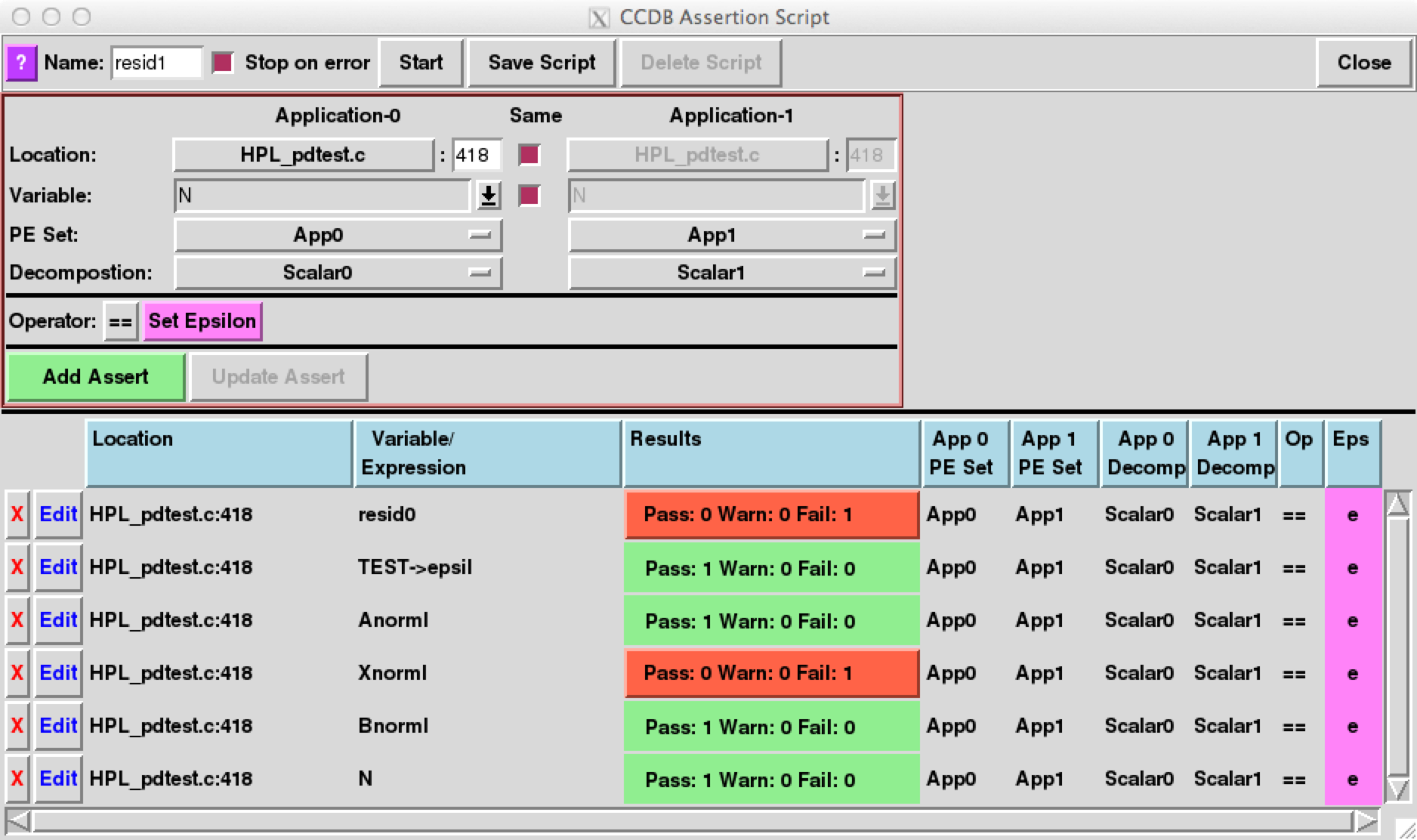Click the resid1 name input field
Screen dimensions: 1417x840
point(156,63)
